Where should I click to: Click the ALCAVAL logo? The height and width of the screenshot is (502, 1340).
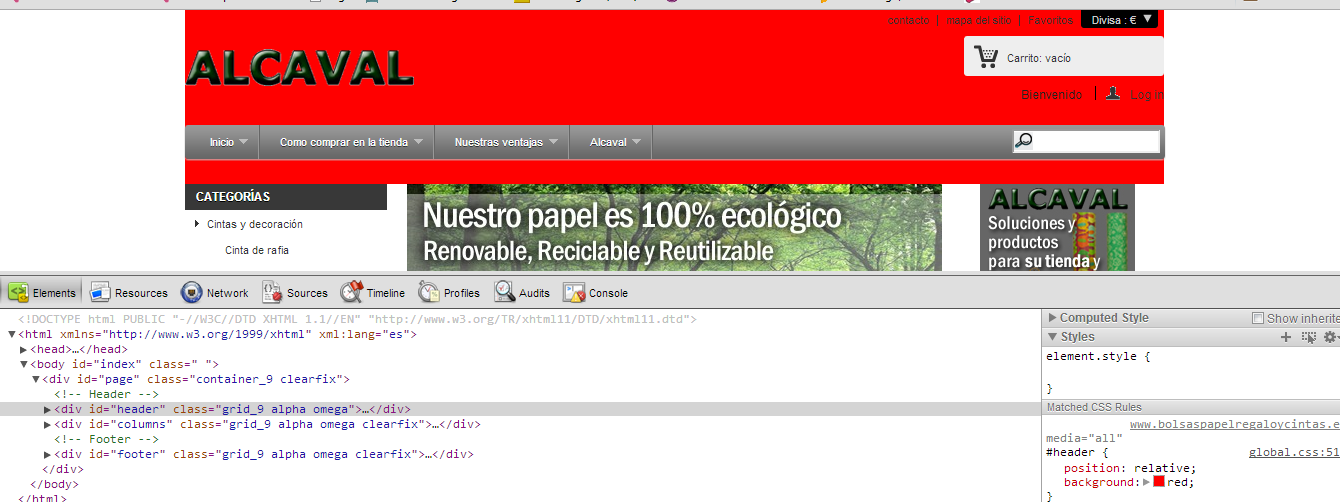[299, 68]
